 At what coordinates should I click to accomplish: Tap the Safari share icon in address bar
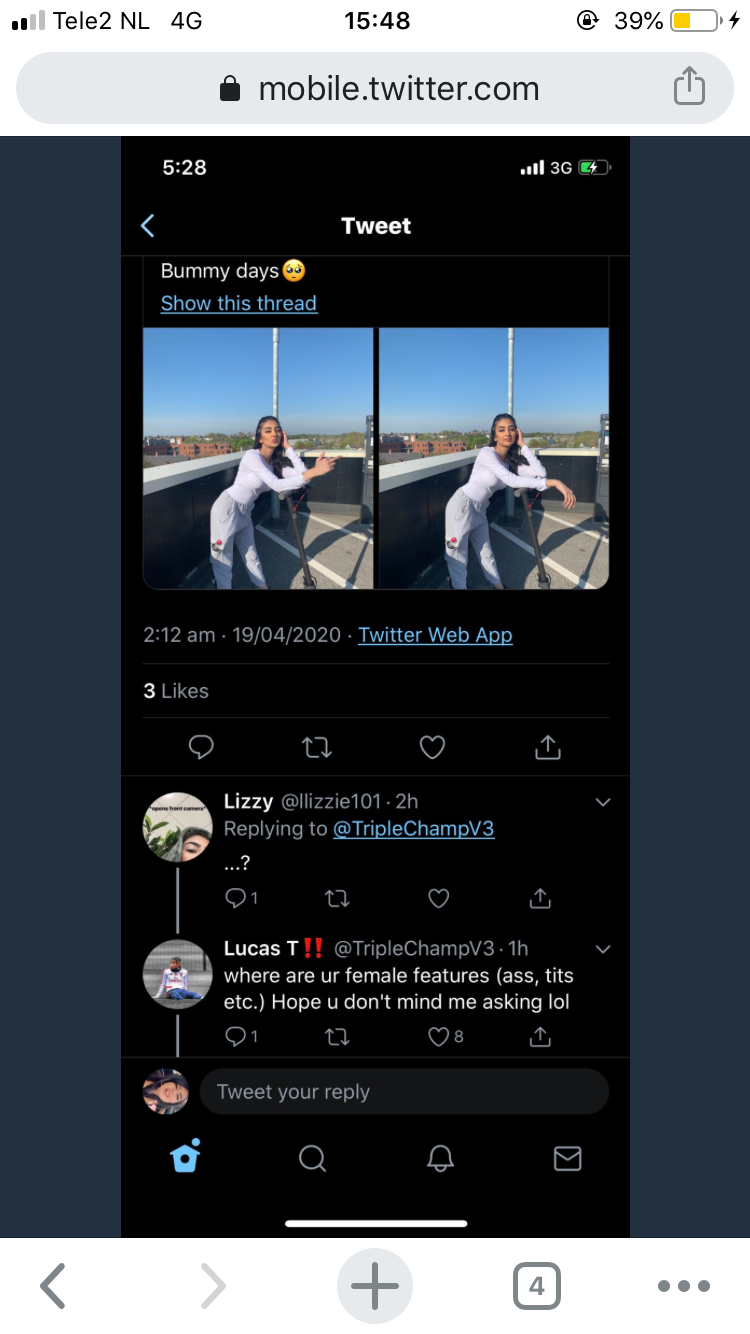pyautogui.click(x=689, y=88)
